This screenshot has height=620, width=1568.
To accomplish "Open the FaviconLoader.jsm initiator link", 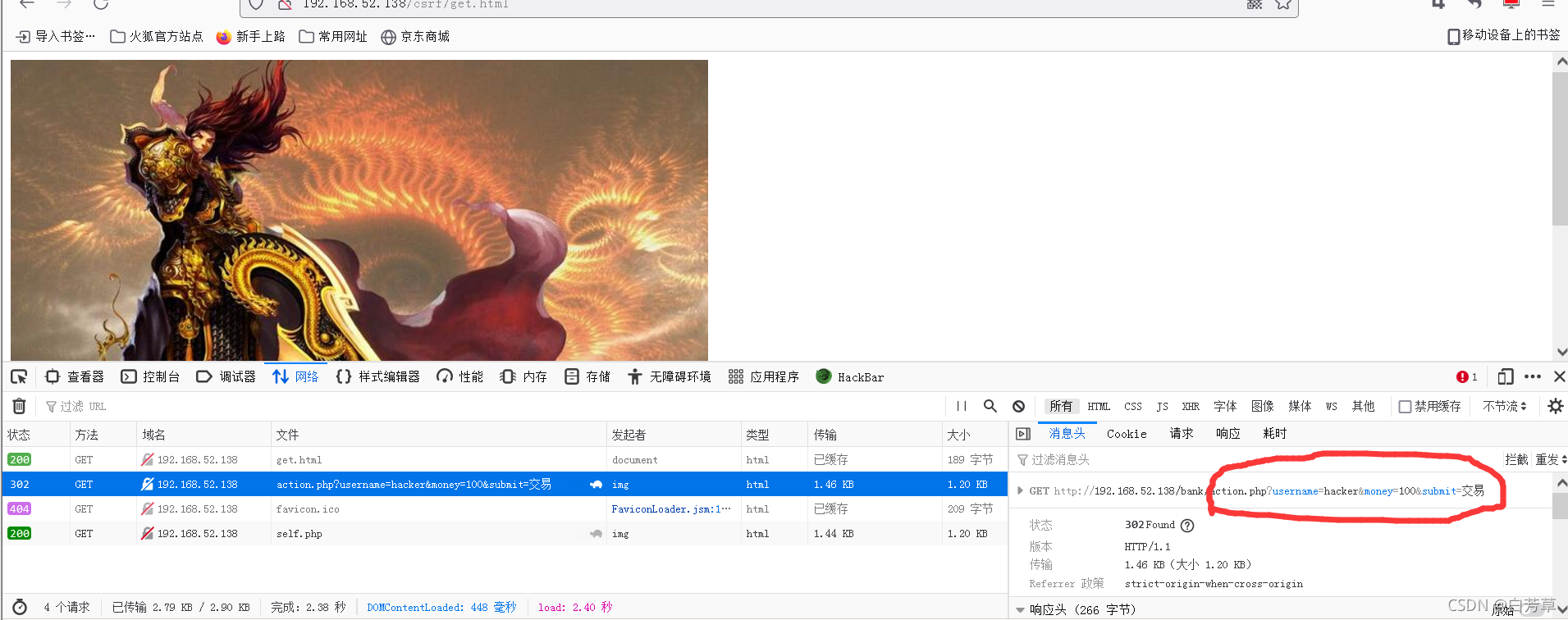I will coord(670,508).
